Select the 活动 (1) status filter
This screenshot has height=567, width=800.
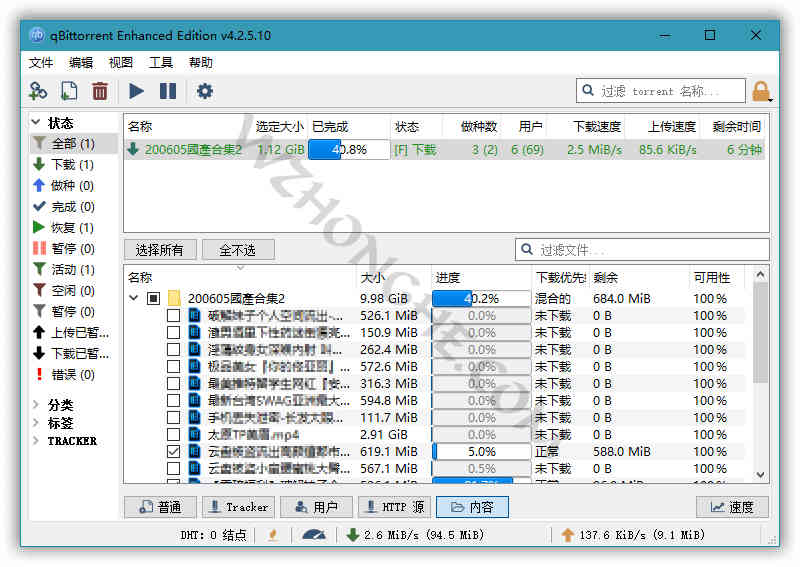coord(63,269)
